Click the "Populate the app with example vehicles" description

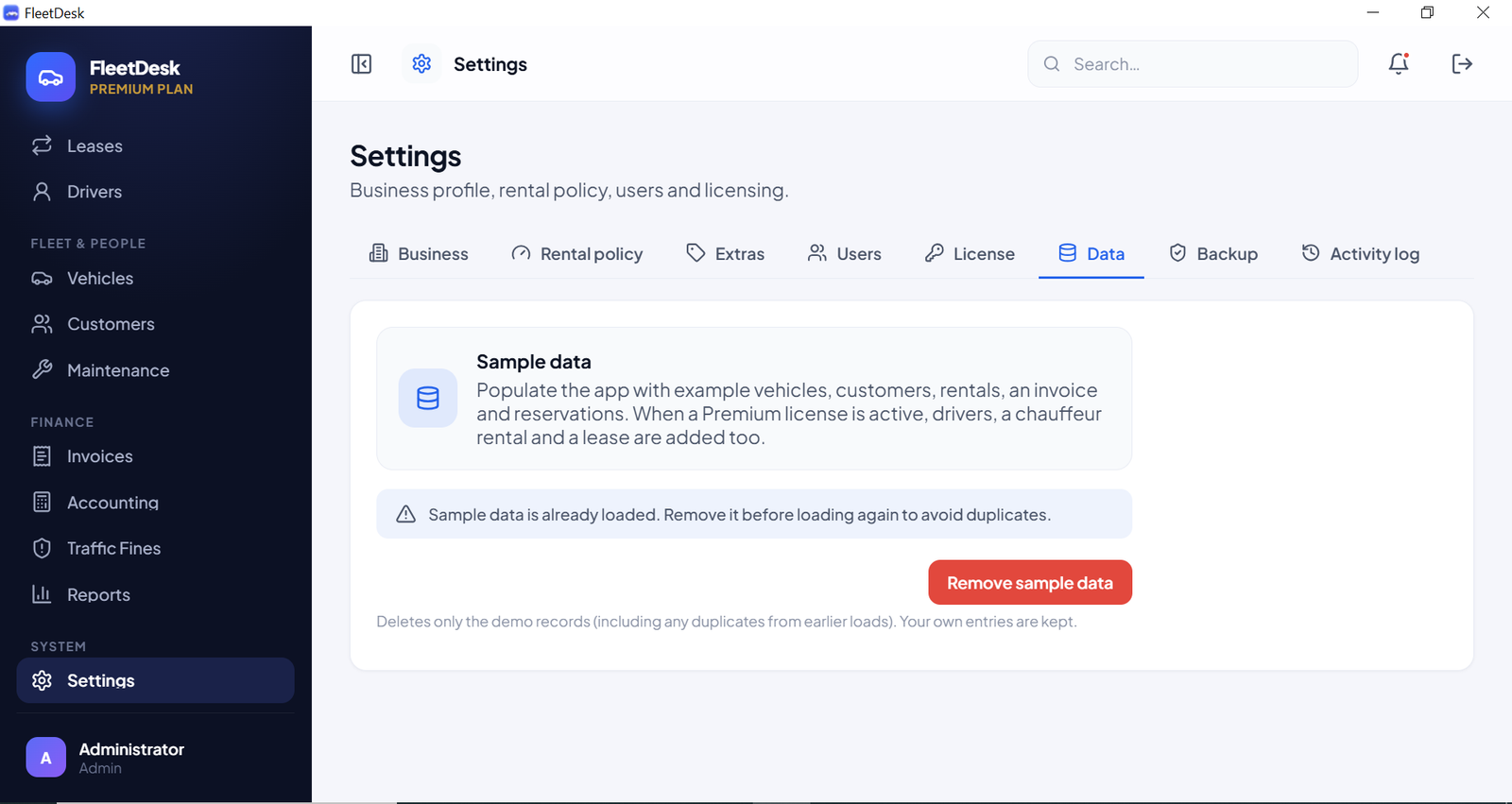tap(789, 414)
